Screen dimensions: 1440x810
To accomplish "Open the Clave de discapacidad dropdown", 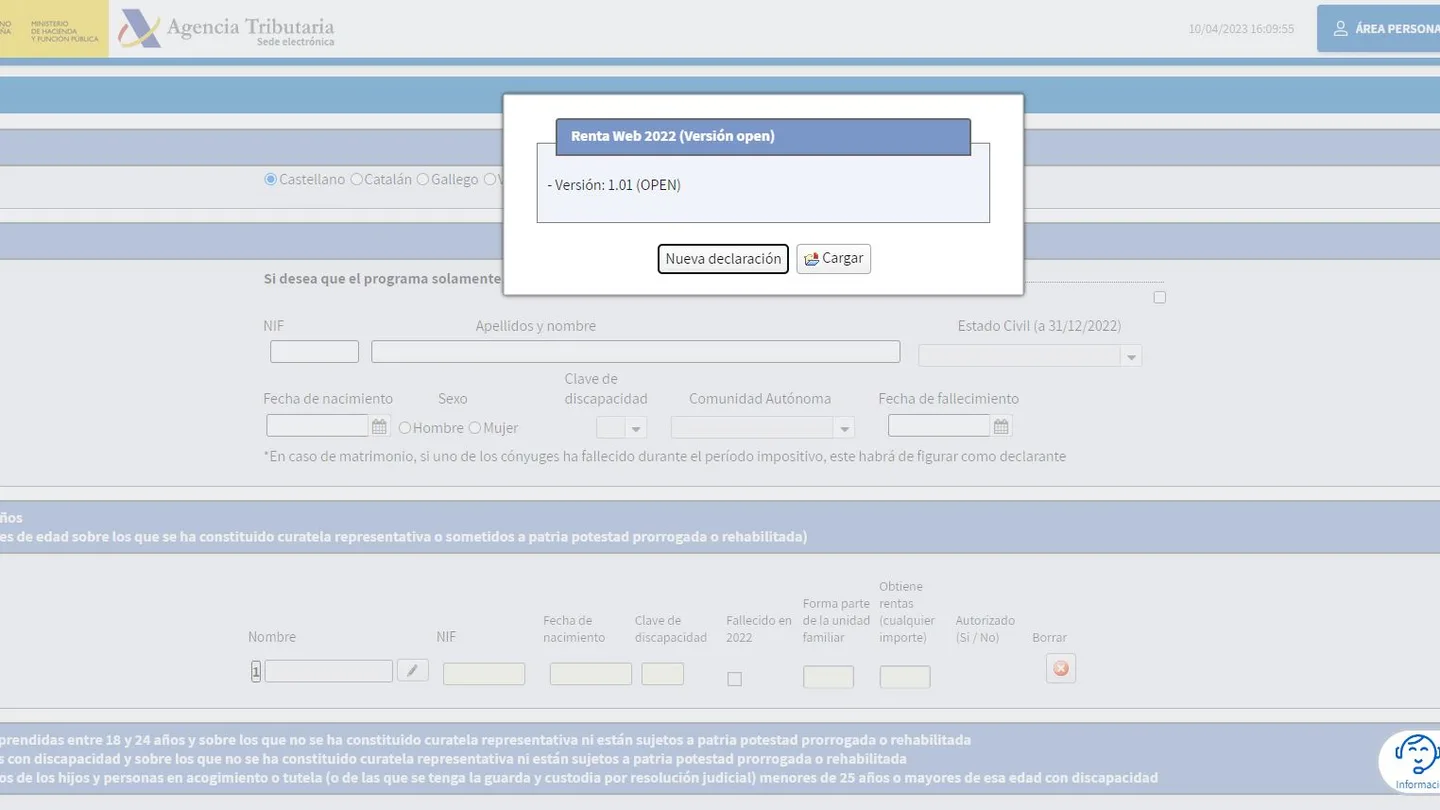I will (622, 428).
